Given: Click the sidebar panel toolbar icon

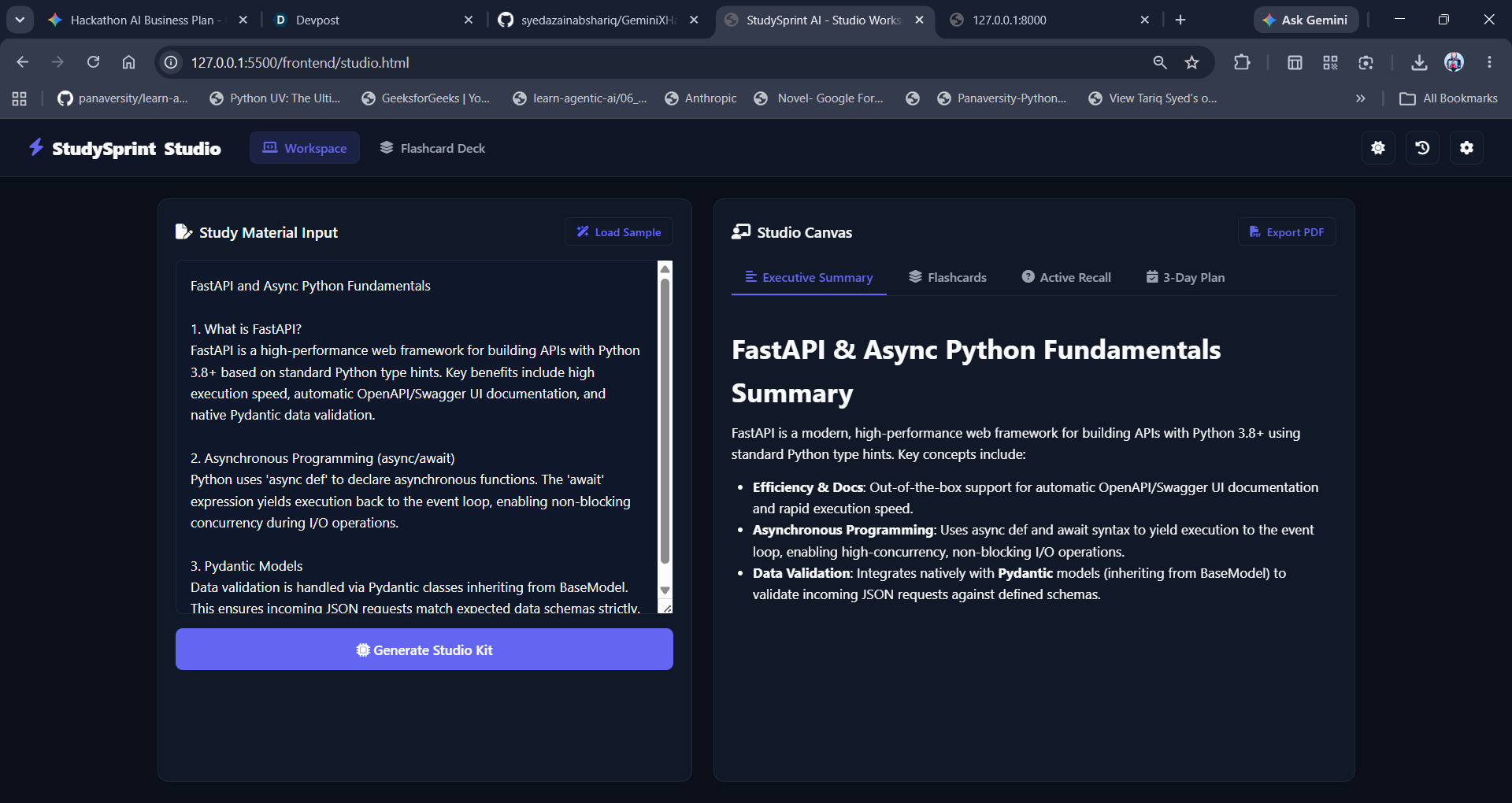Looking at the screenshot, I should (x=1295, y=62).
